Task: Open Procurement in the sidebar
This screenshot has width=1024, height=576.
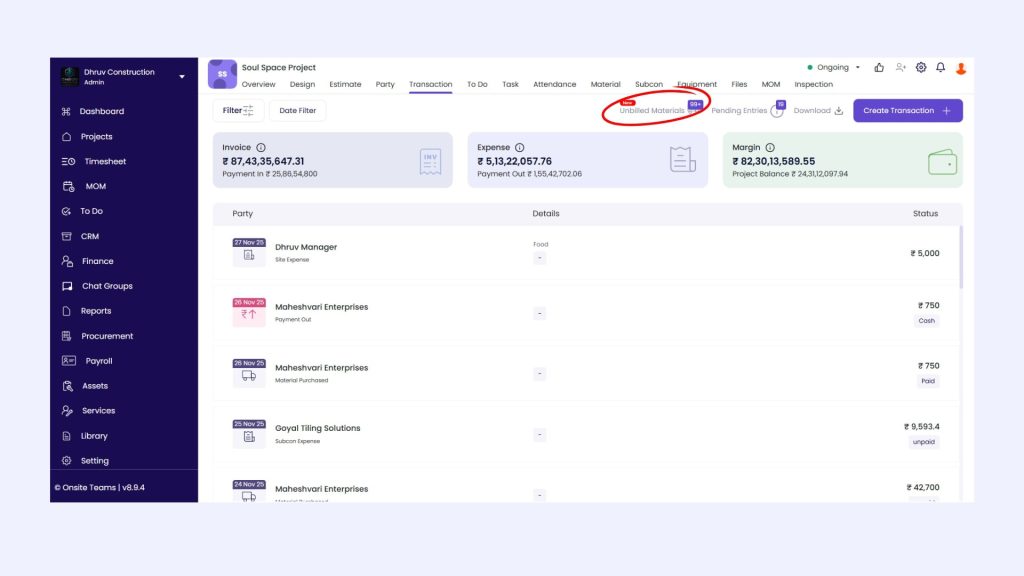Action: tap(107, 336)
